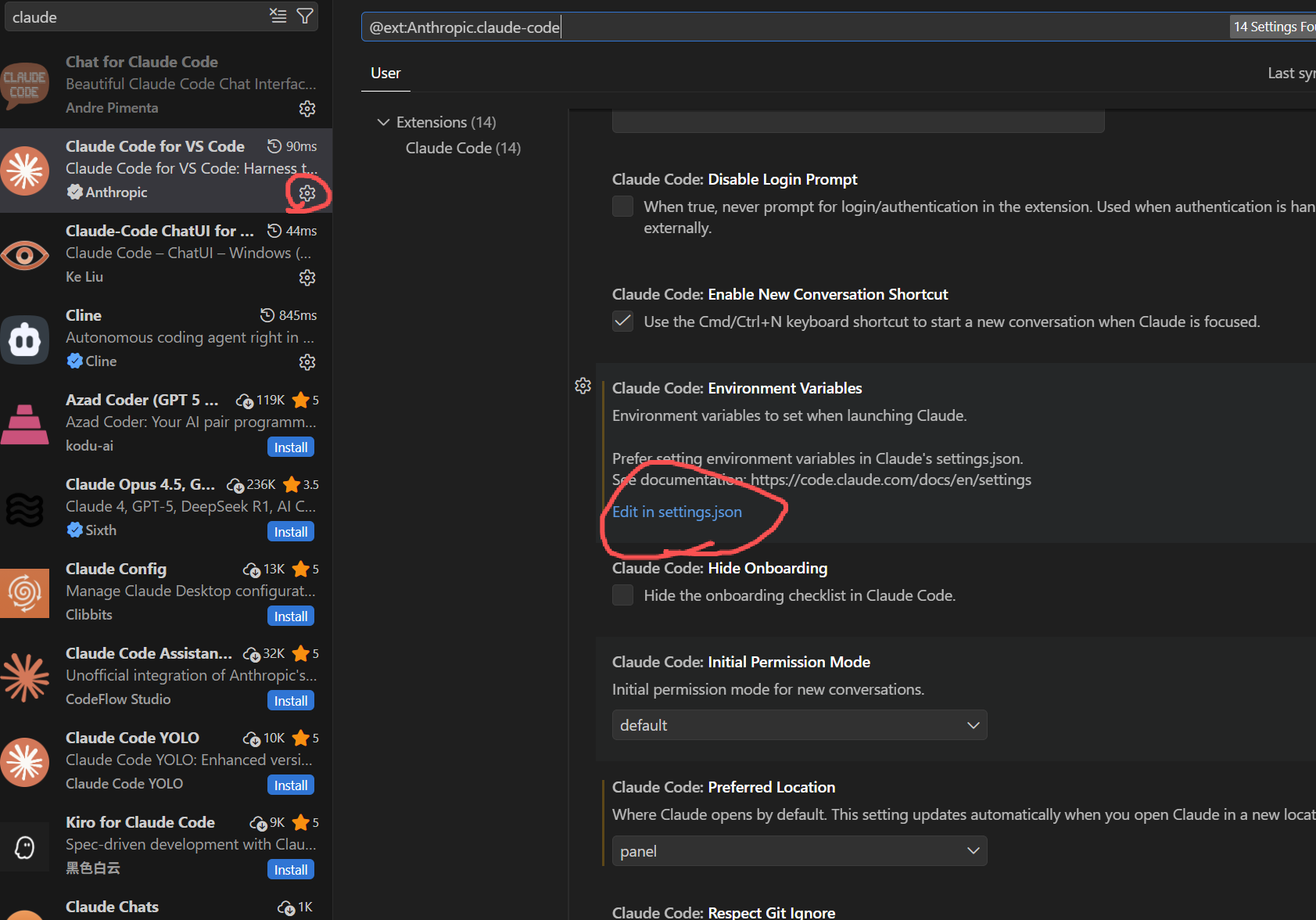Image resolution: width=1316 pixels, height=920 pixels.
Task: Click the Anthropic verified publisher badge
Action: 75,192
